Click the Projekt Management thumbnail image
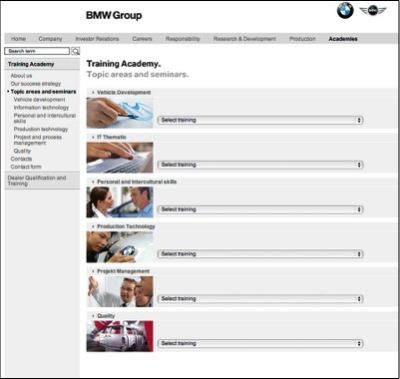The height and width of the screenshot is (379, 400). [120, 292]
